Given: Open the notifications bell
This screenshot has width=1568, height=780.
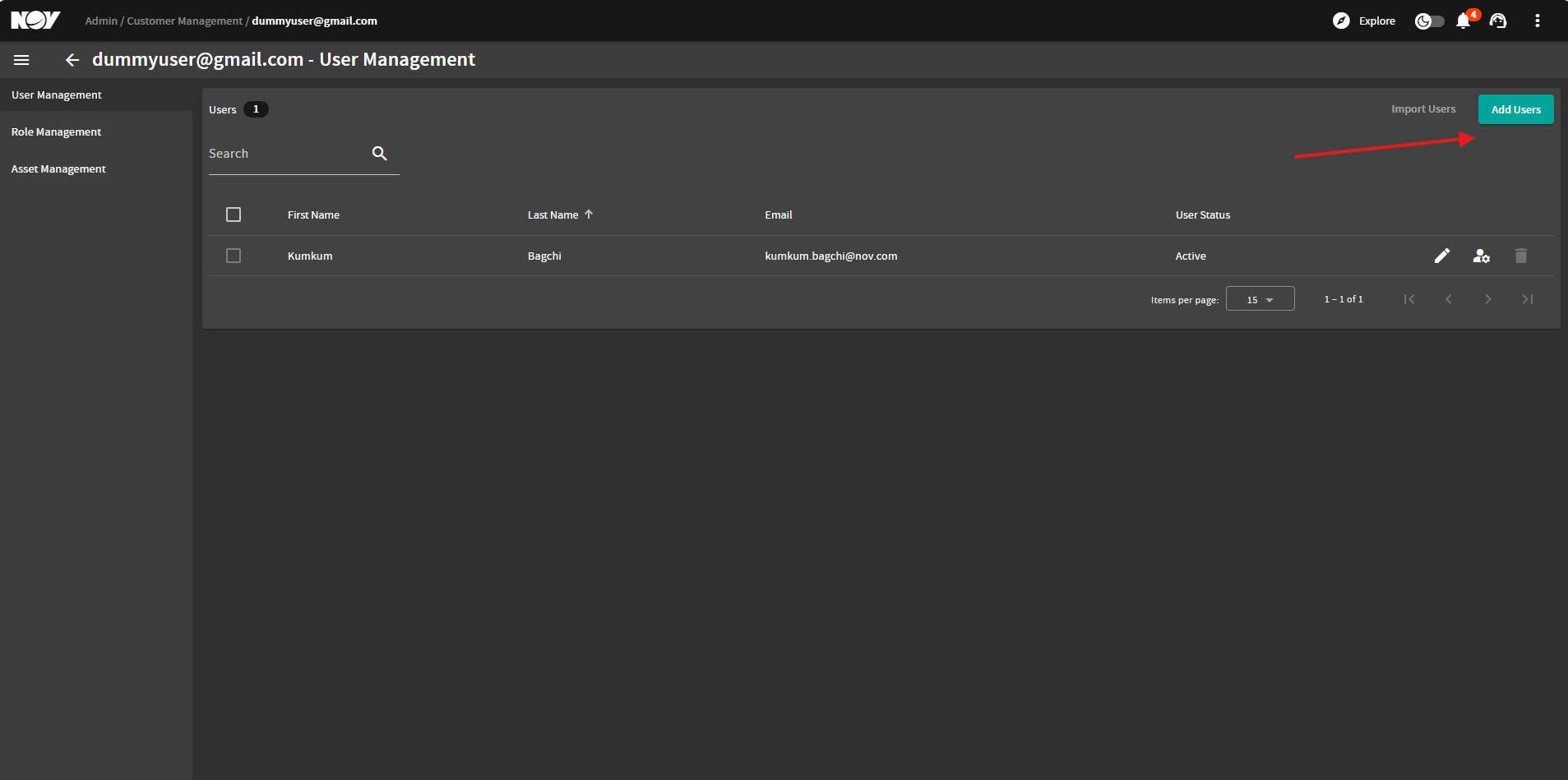Looking at the screenshot, I should (x=1464, y=21).
